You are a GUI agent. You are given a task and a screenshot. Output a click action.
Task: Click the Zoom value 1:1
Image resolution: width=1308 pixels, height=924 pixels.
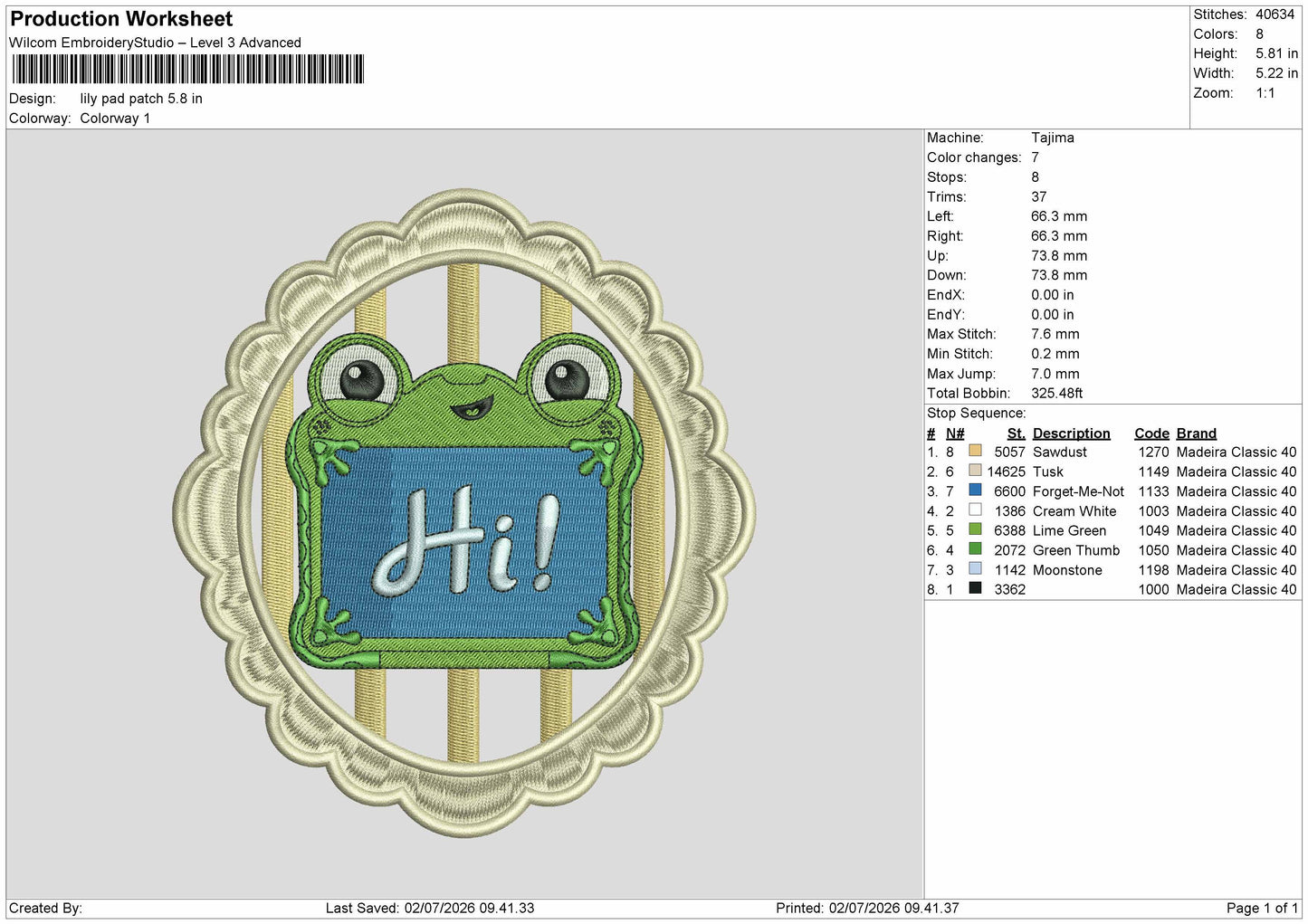pyautogui.click(x=1265, y=93)
